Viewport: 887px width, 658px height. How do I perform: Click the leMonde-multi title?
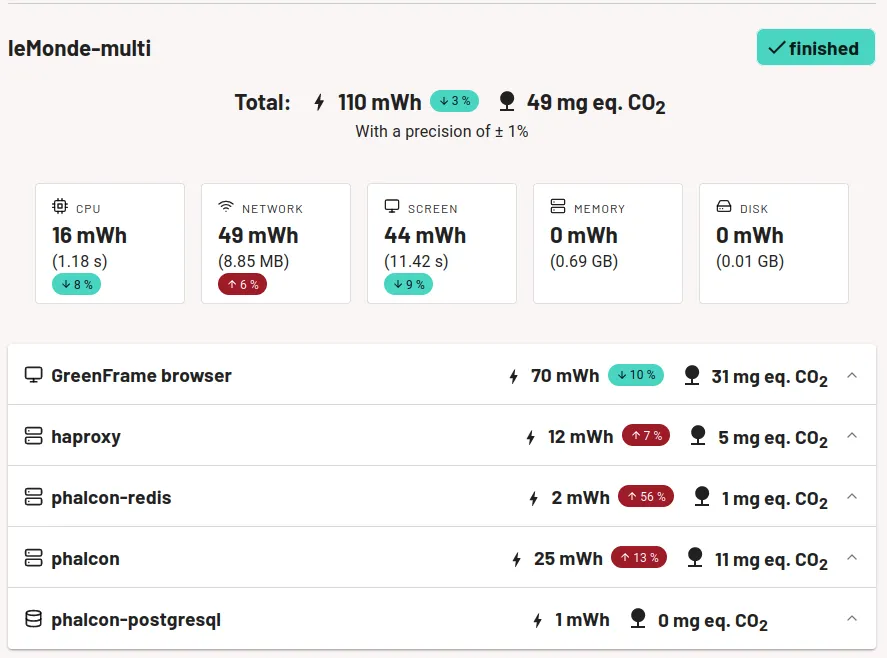(80, 48)
